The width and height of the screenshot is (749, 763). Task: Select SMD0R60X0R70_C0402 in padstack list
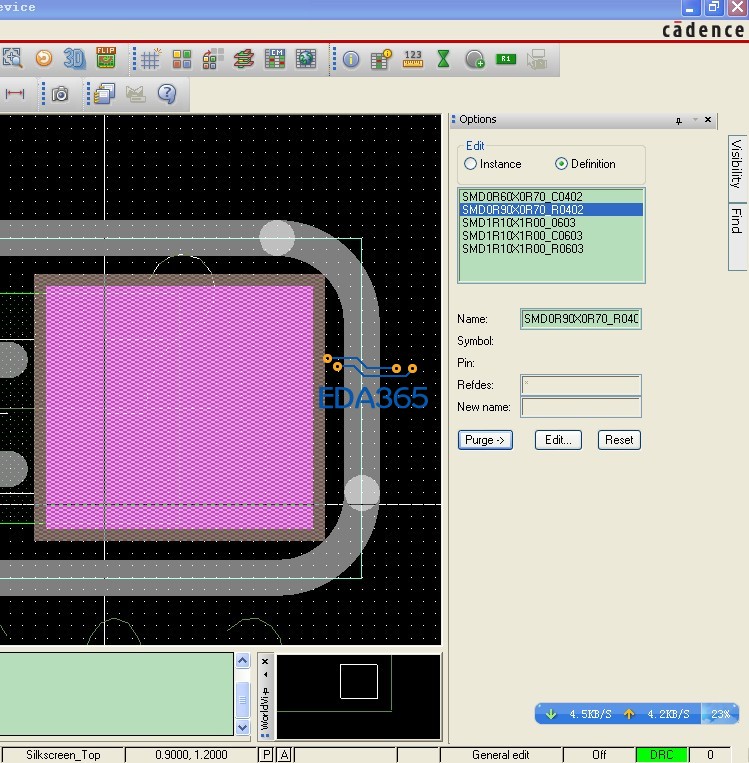tap(522, 197)
